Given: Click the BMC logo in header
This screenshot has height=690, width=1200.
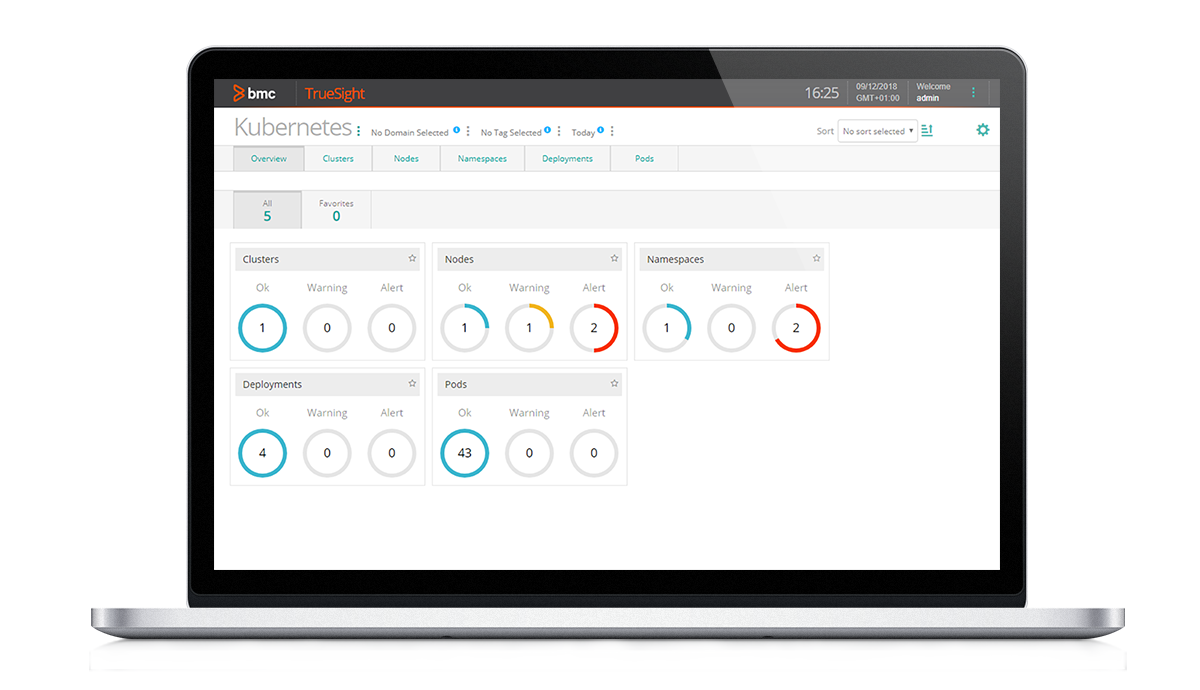Looking at the screenshot, I should pos(254,93).
